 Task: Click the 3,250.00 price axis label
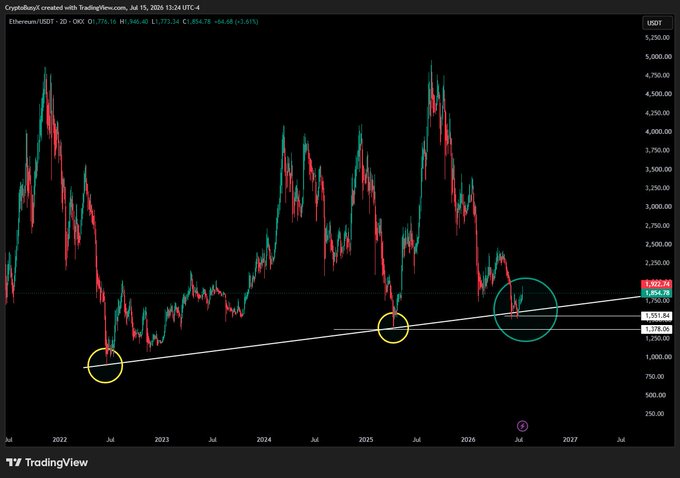pos(657,188)
